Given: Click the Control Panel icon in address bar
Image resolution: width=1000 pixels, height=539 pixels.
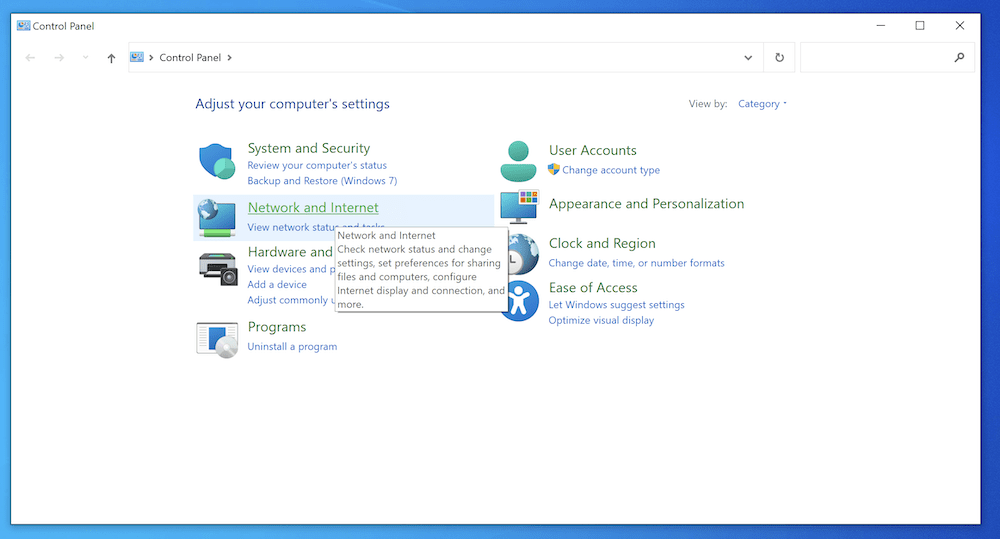Looking at the screenshot, I should 137,57.
